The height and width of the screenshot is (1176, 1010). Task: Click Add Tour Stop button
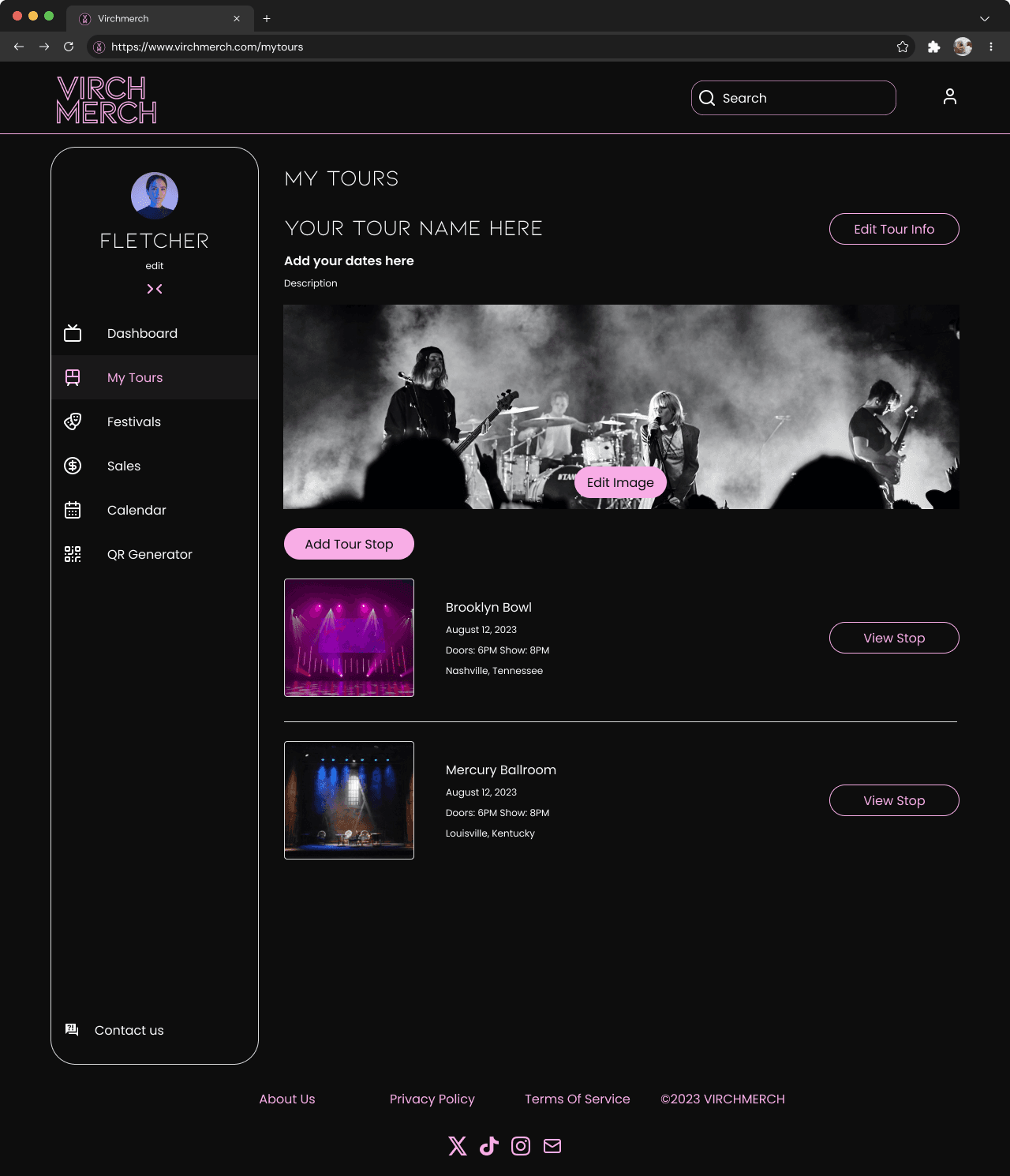[x=349, y=544]
